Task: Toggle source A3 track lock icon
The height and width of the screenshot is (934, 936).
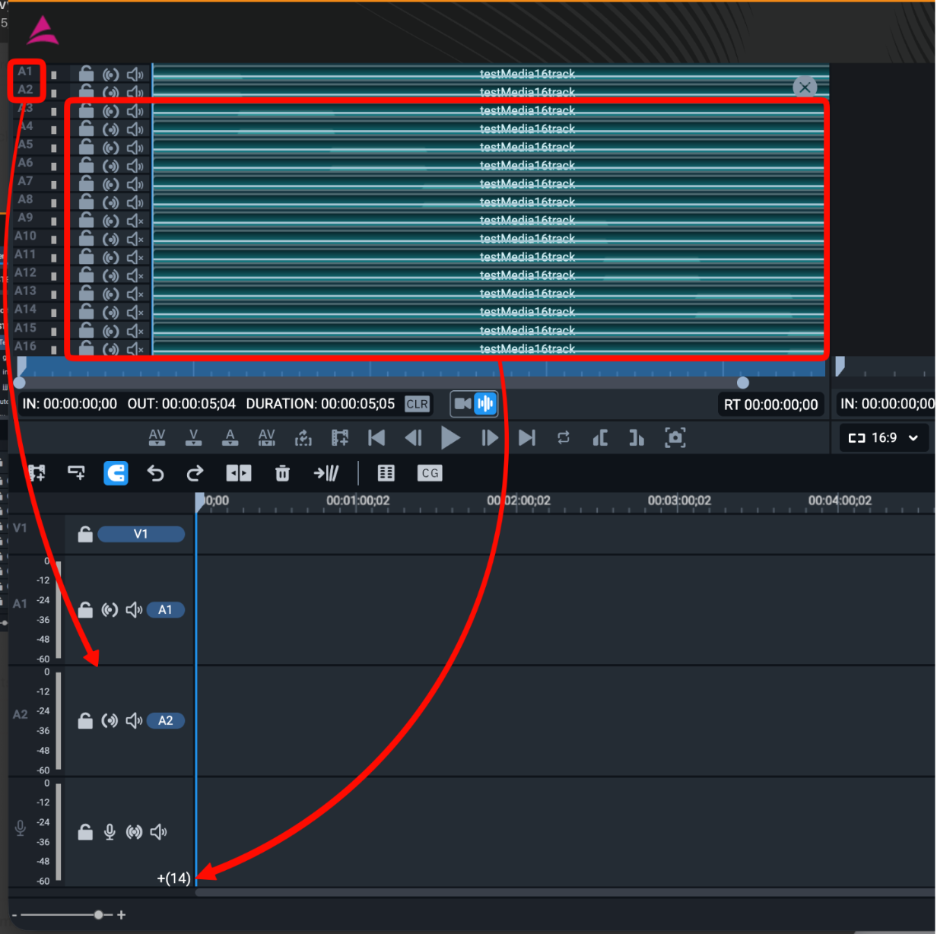Action: (x=87, y=111)
